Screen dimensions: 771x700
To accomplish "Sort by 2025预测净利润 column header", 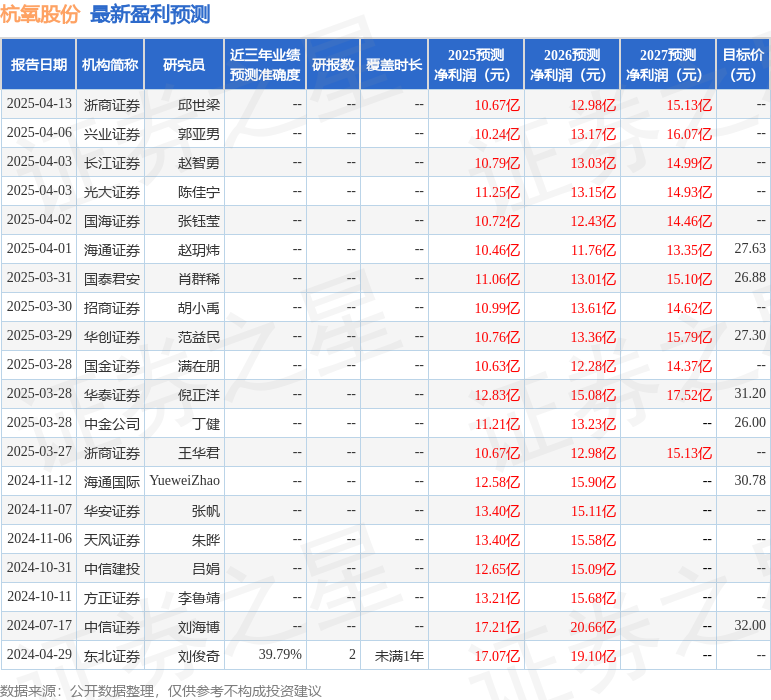I will tap(476, 65).
